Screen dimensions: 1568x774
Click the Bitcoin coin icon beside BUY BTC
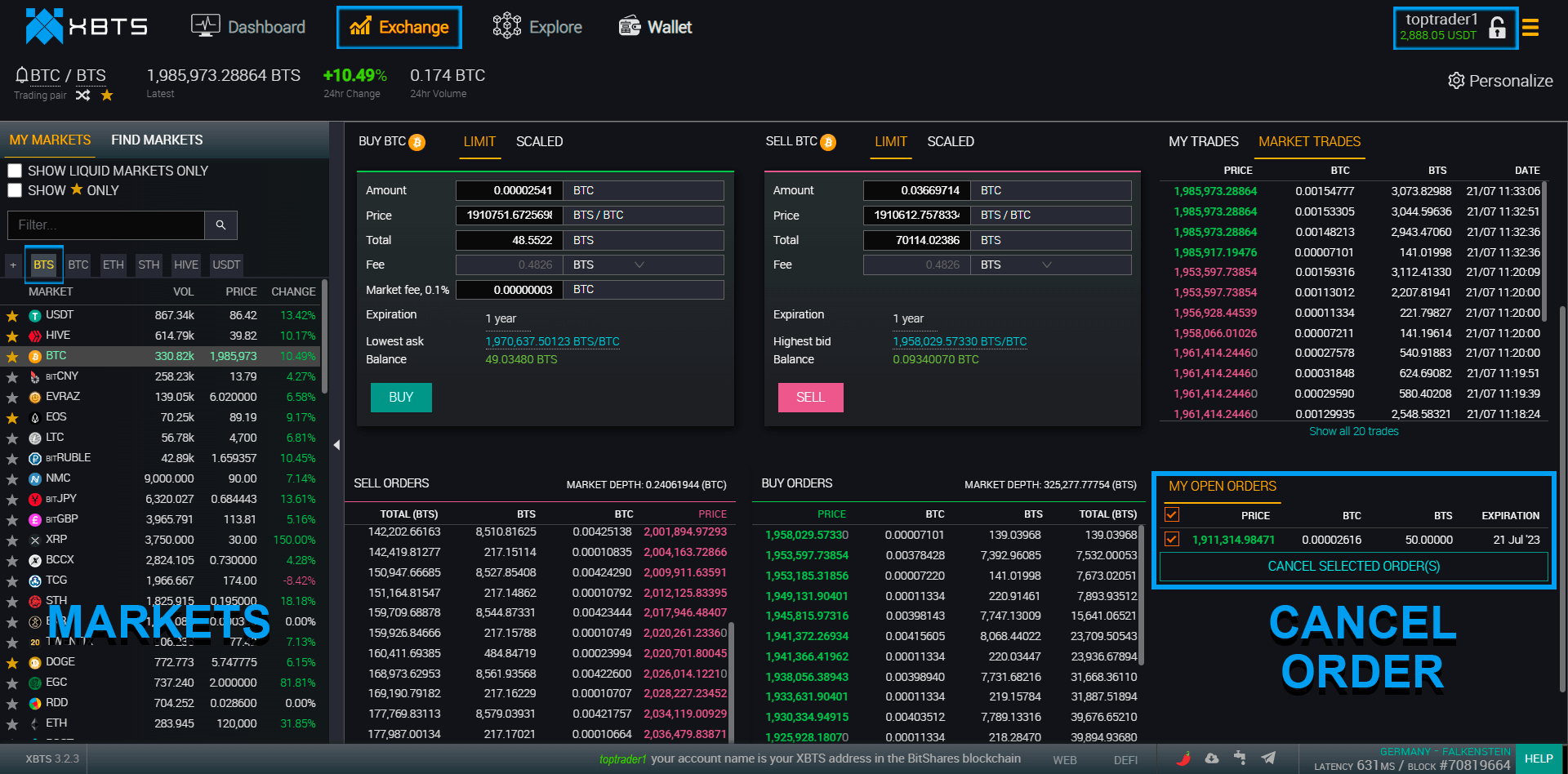[417, 142]
